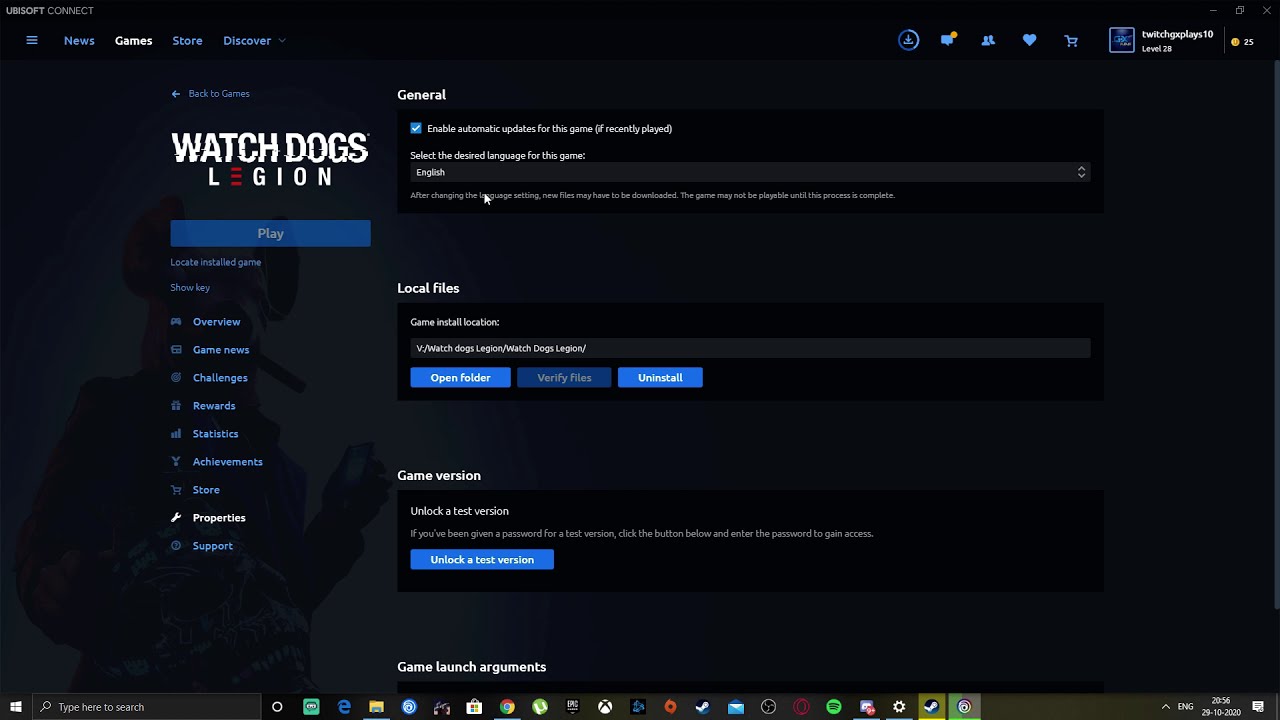The image size is (1280, 720).
Task: Open OBS Studio from the taskbar
Action: [768, 707]
